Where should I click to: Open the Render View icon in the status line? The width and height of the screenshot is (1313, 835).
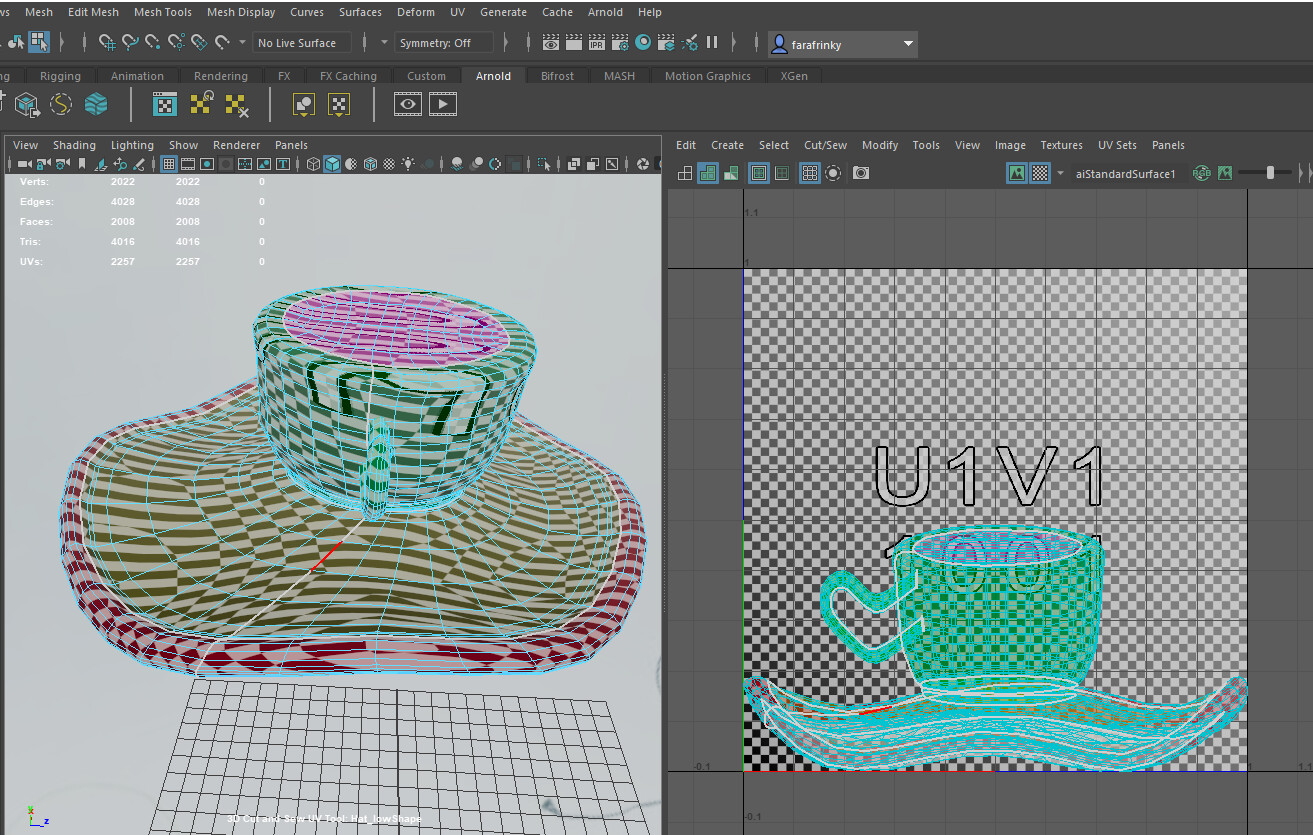[549, 42]
